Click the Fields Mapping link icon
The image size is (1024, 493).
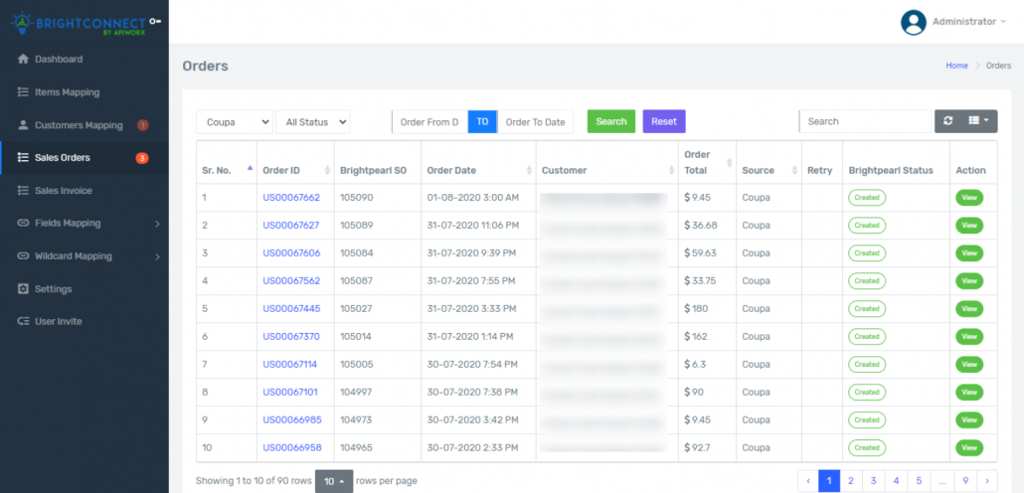click(23, 223)
